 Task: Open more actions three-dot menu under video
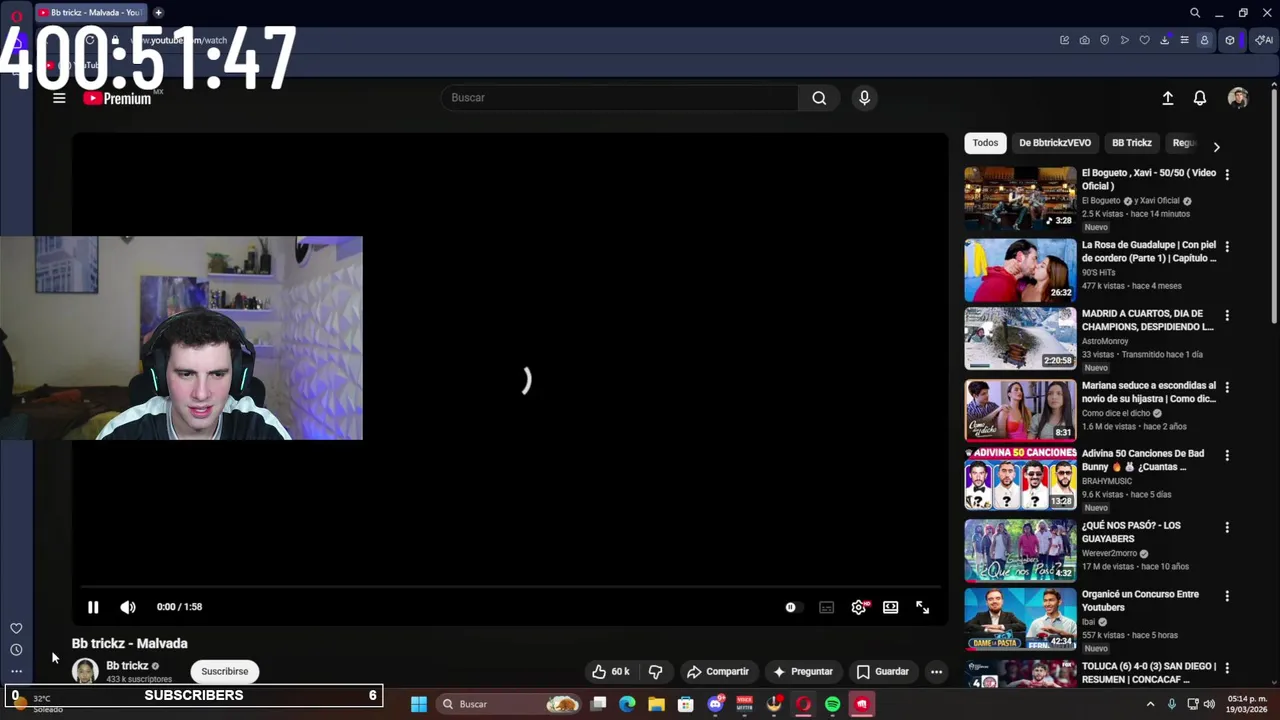[936, 672]
